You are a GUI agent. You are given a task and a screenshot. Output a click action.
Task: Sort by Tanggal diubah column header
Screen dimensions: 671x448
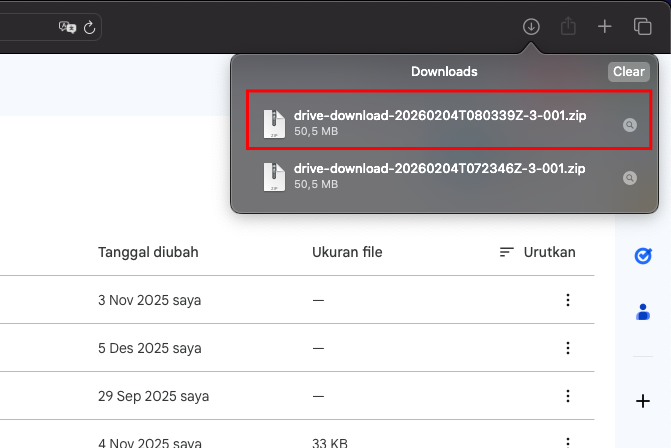148,252
